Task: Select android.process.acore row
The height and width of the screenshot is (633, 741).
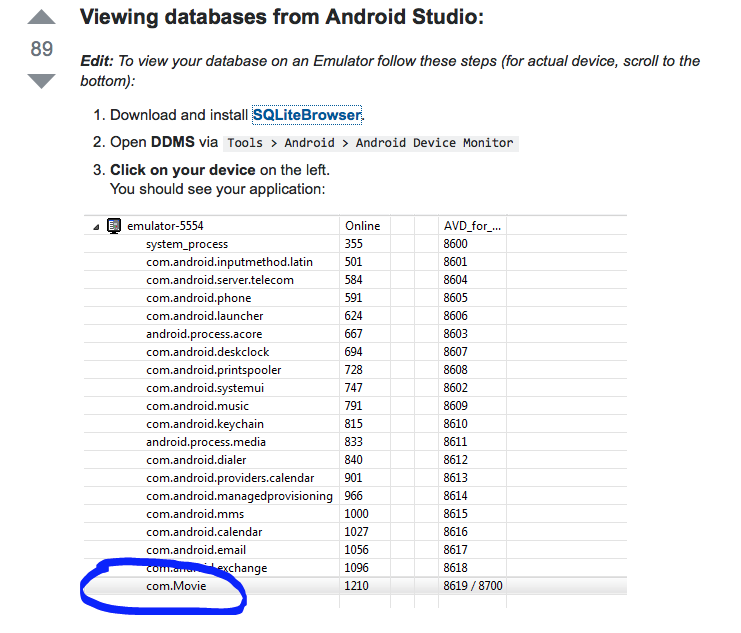Action: coord(355,334)
